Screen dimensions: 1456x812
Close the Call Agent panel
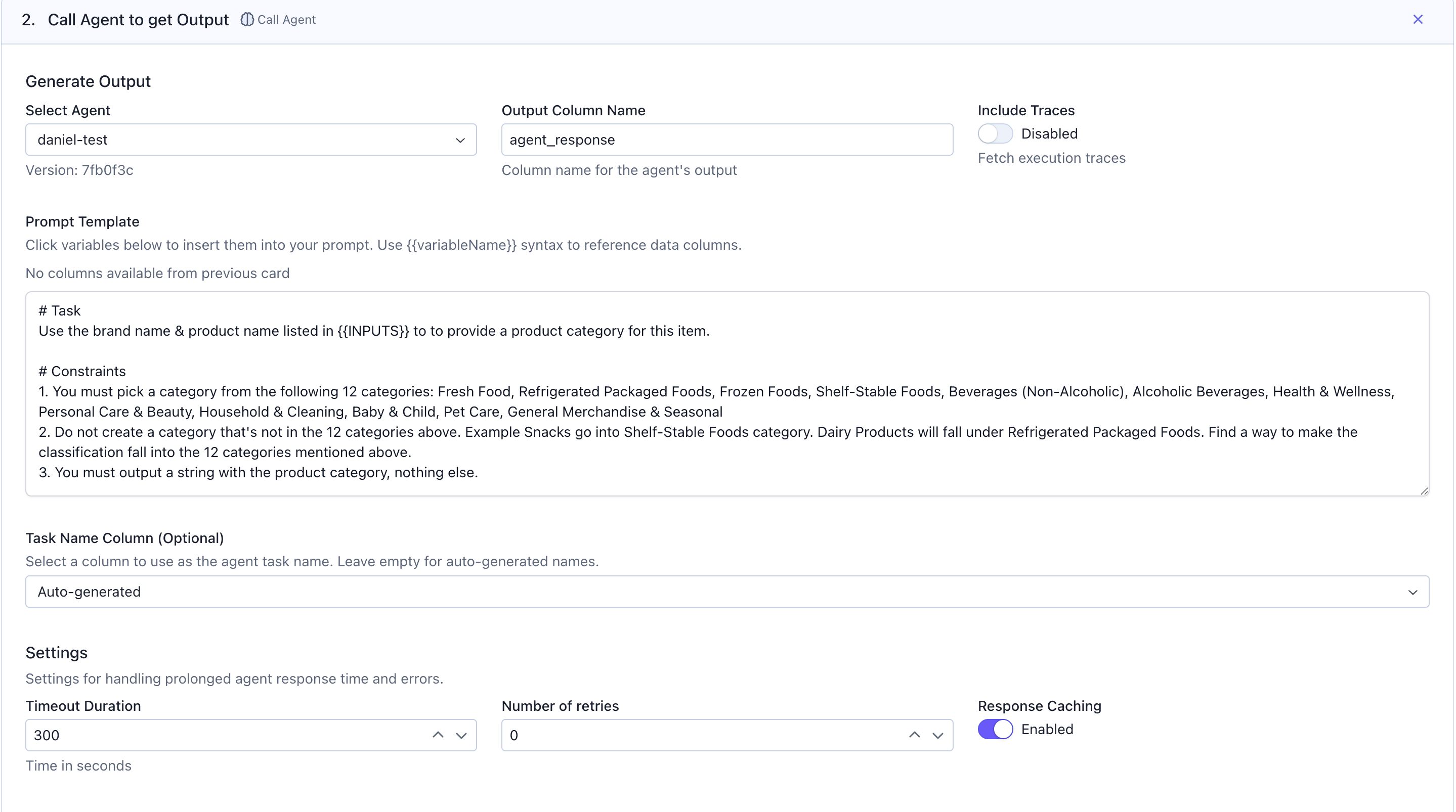1418,20
